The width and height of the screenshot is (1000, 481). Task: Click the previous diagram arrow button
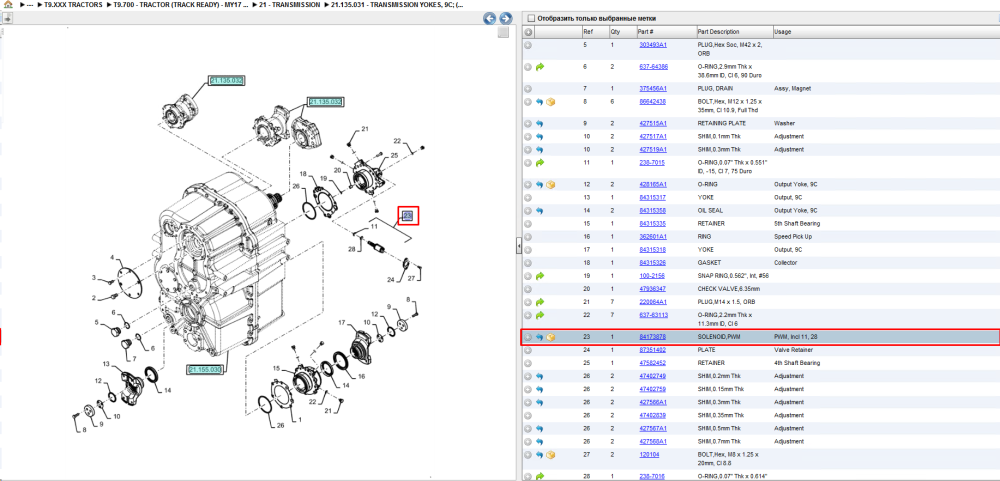click(x=490, y=18)
